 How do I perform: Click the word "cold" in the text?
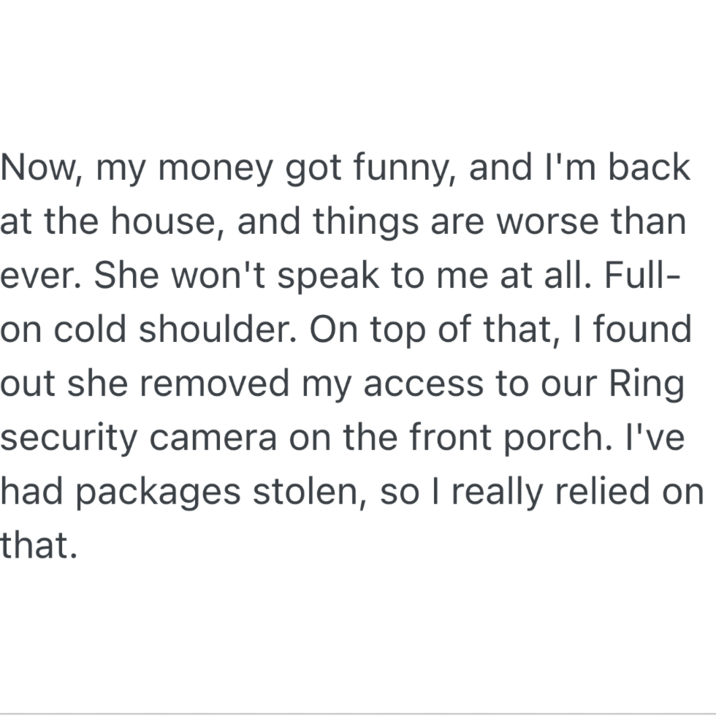pos(90,329)
